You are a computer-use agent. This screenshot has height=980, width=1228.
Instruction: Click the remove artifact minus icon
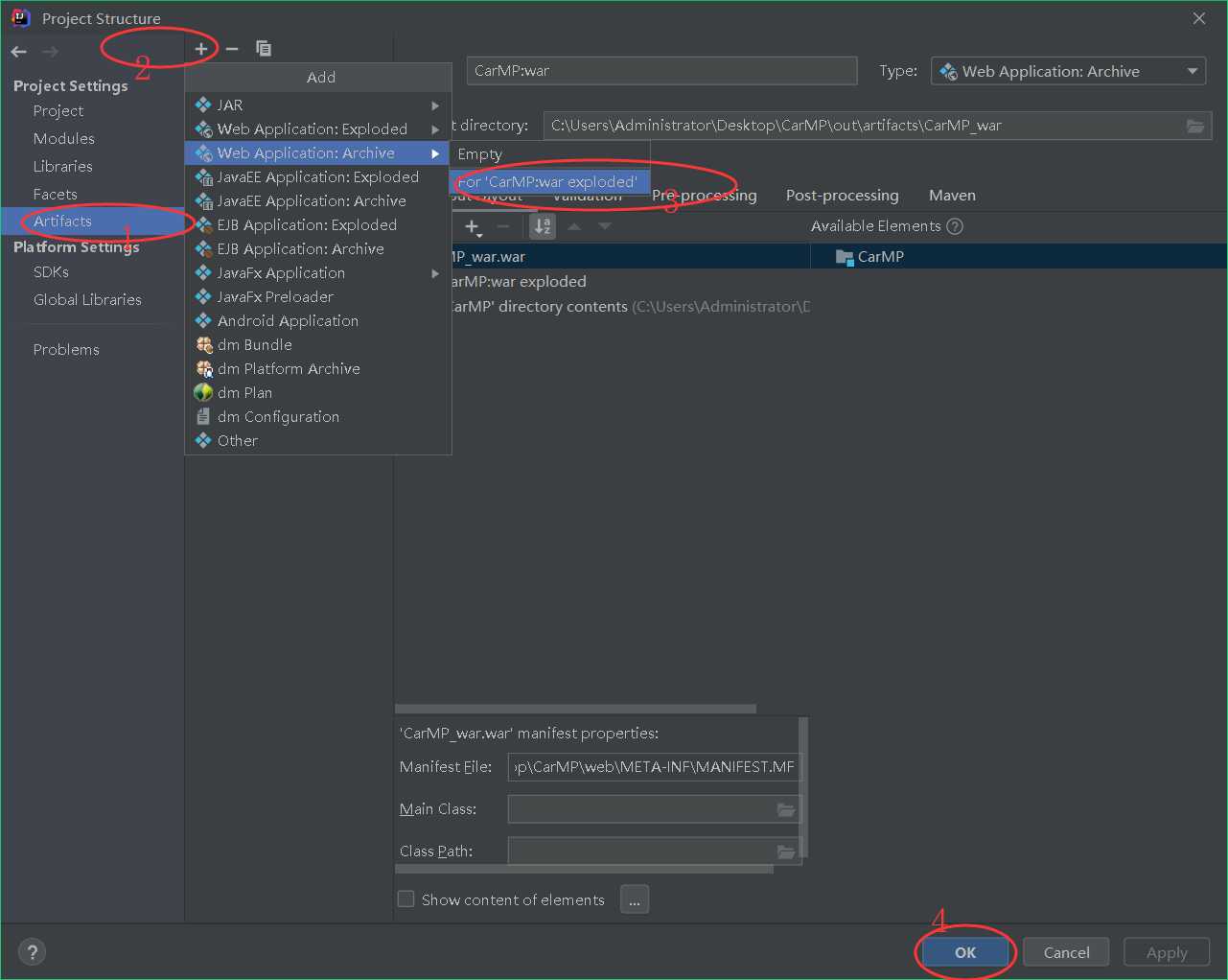tap(232, 48)
